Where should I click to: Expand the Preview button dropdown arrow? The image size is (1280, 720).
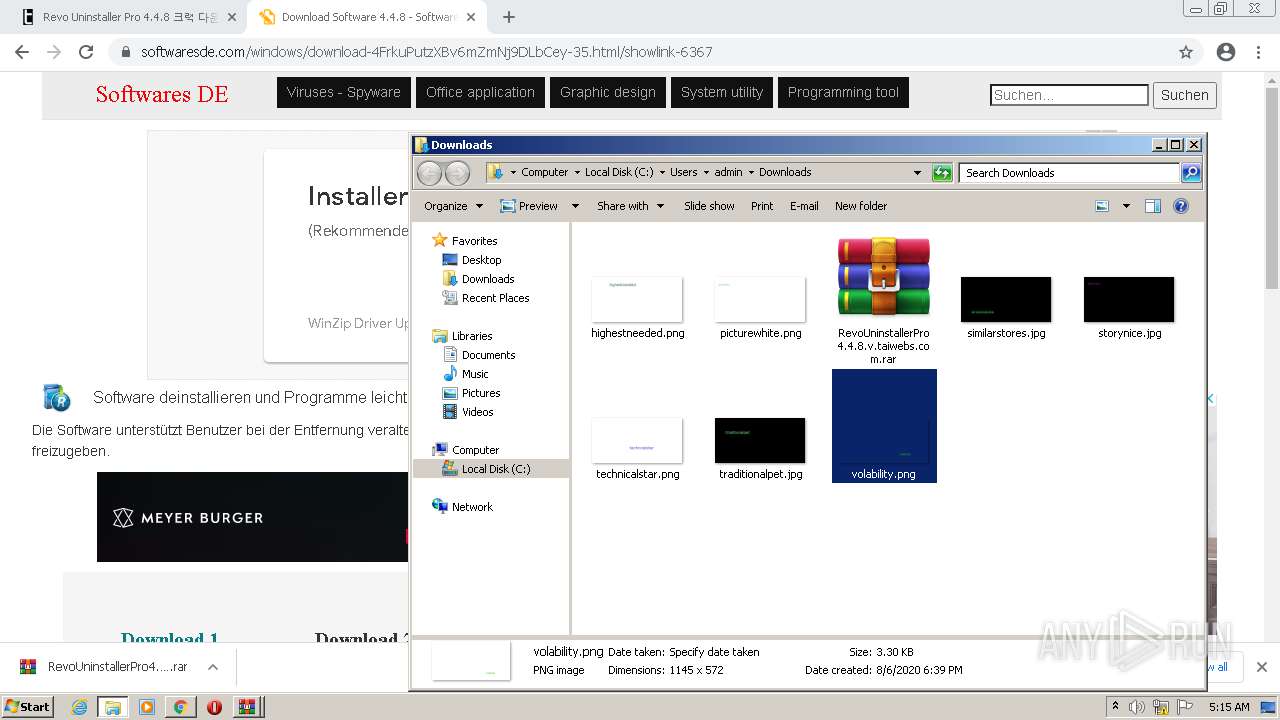click(575, 206)
